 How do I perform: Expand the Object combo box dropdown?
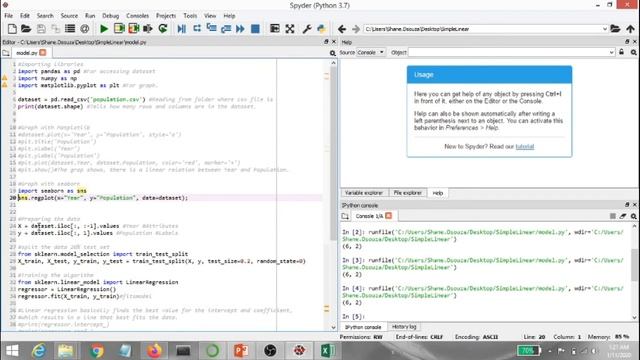coord(611,52)
